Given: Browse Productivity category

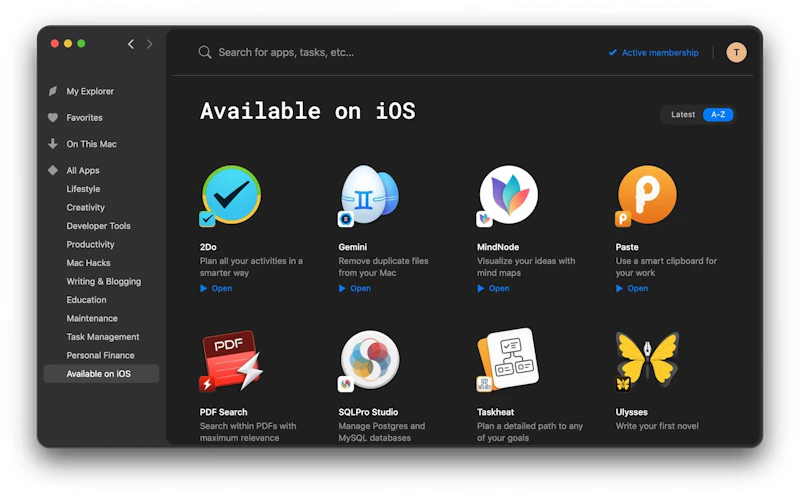Looking at the screenshot, I should [90, 244].
